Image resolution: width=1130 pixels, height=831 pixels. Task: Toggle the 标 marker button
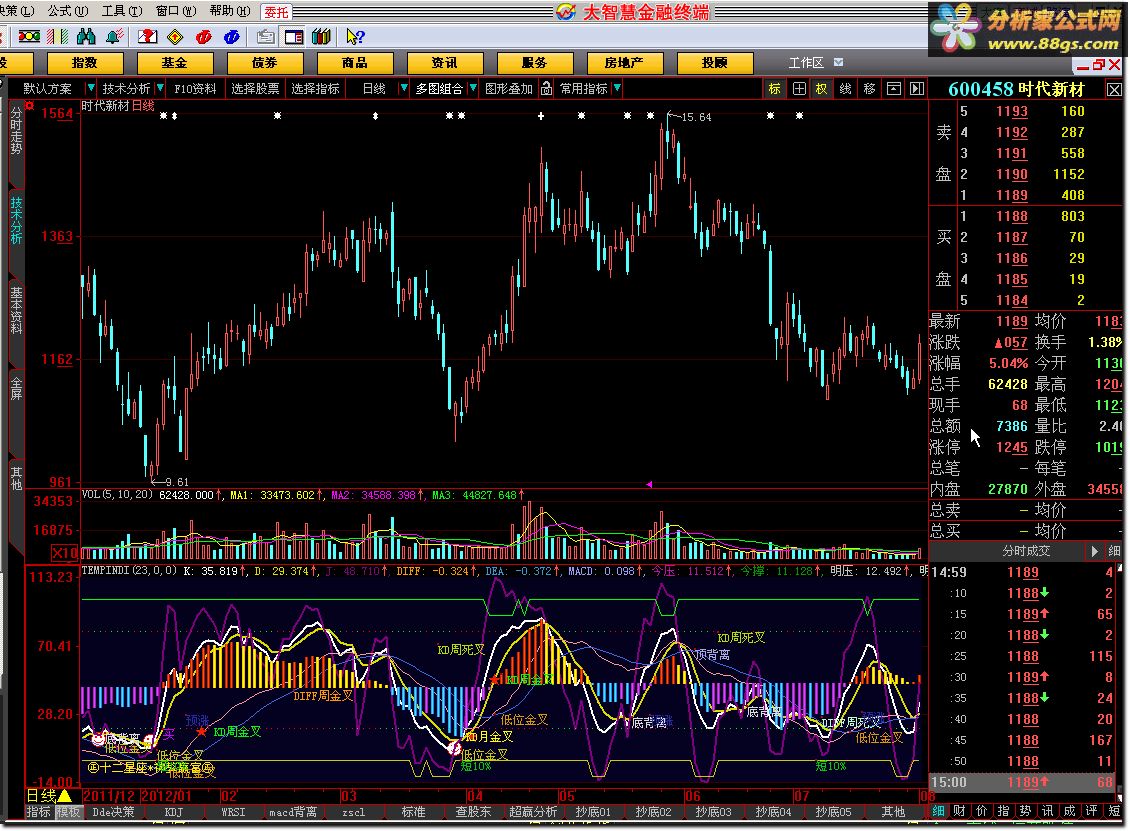(x=775, y=89)
